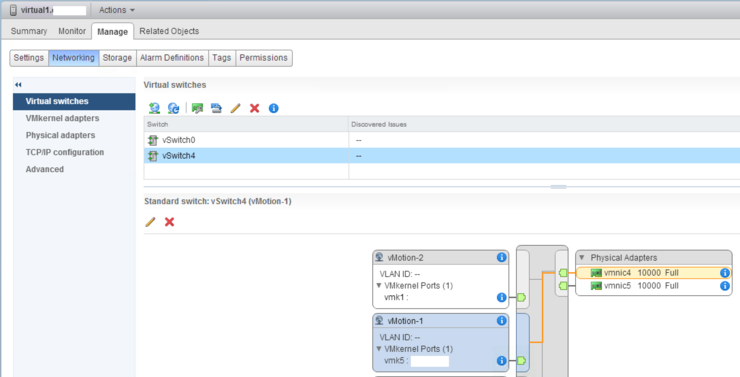The image size is (740, 377).
Task: Click info icon for vmnic4
Action: pos(725,273)
